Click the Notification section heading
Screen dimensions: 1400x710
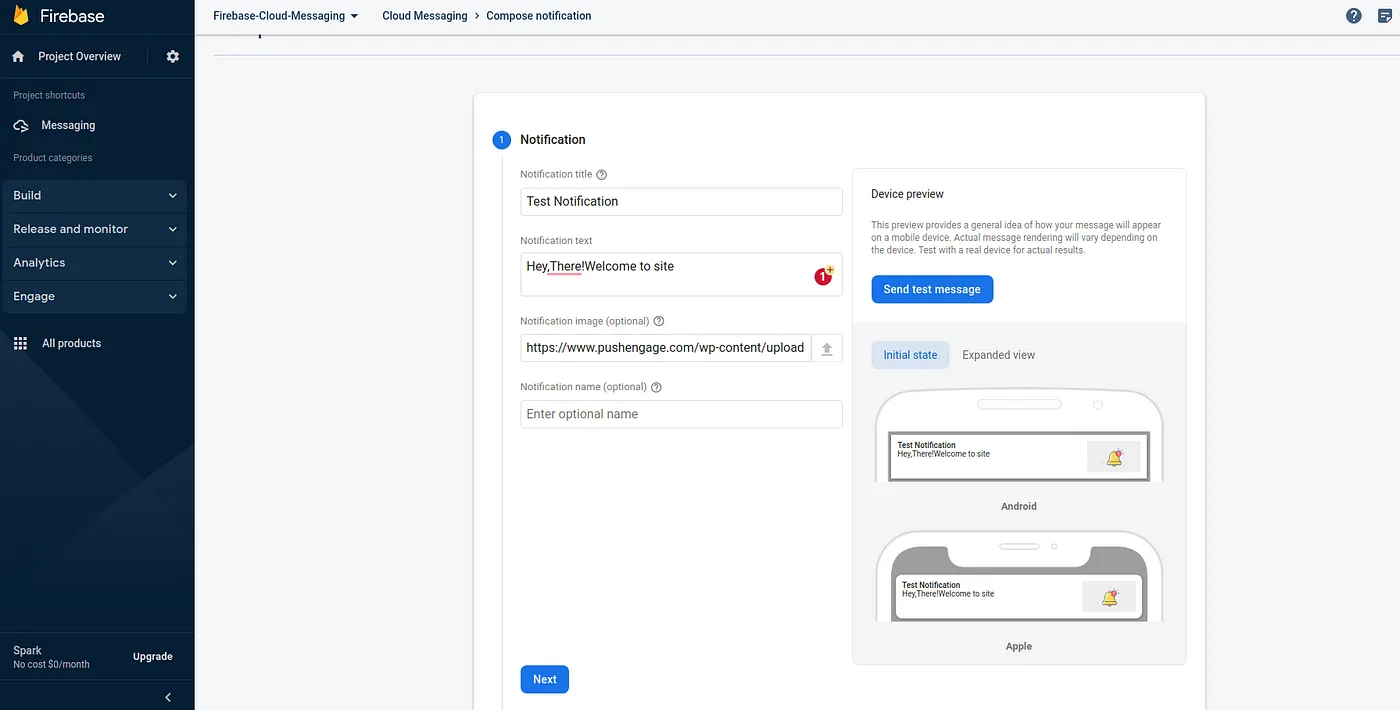pyautogui.click(x=553, y=140)
